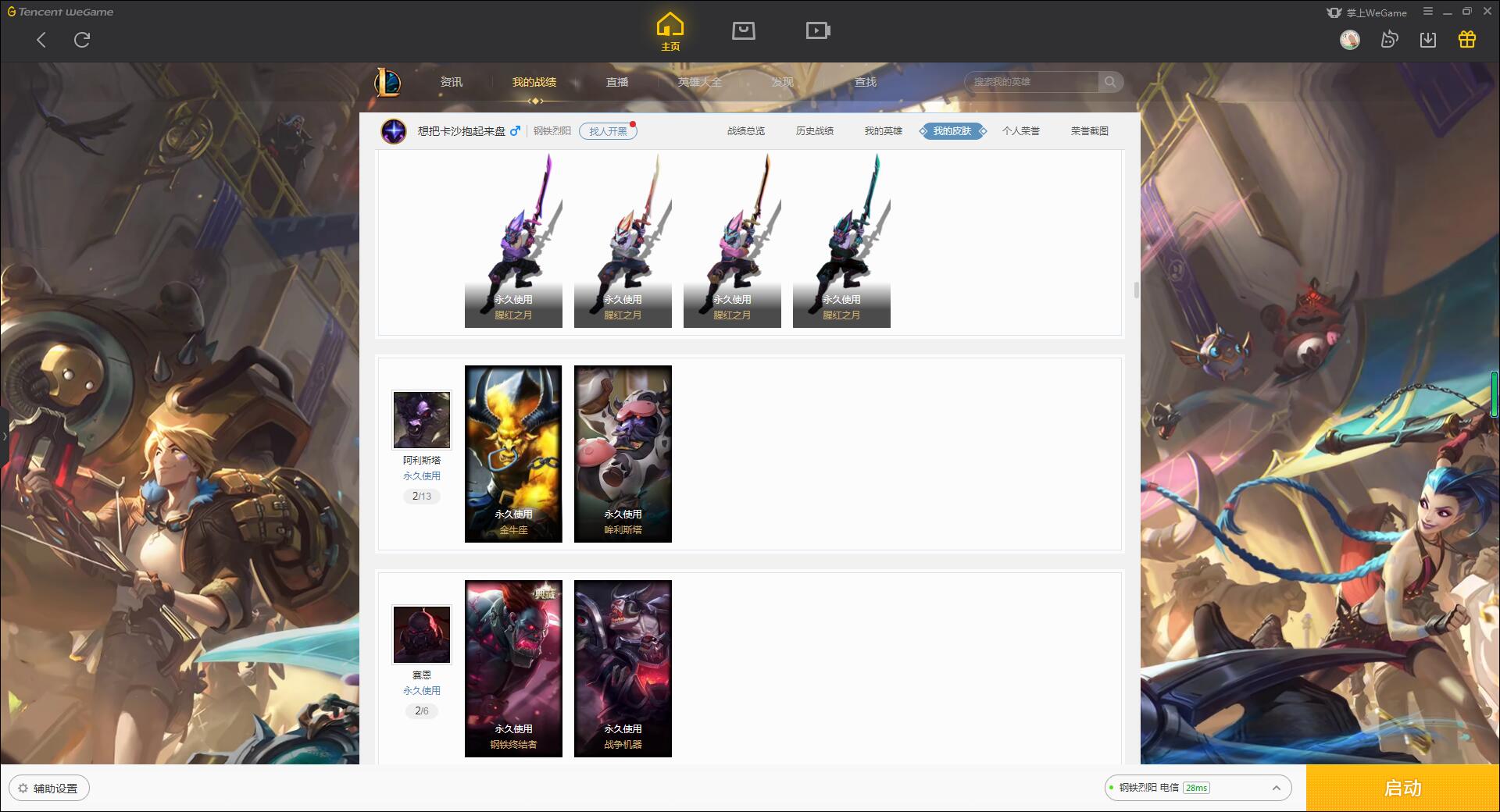Select the 我的皮肤 sub-tab
Viewport: 1500px width, 812px height.
click(952, 131)
